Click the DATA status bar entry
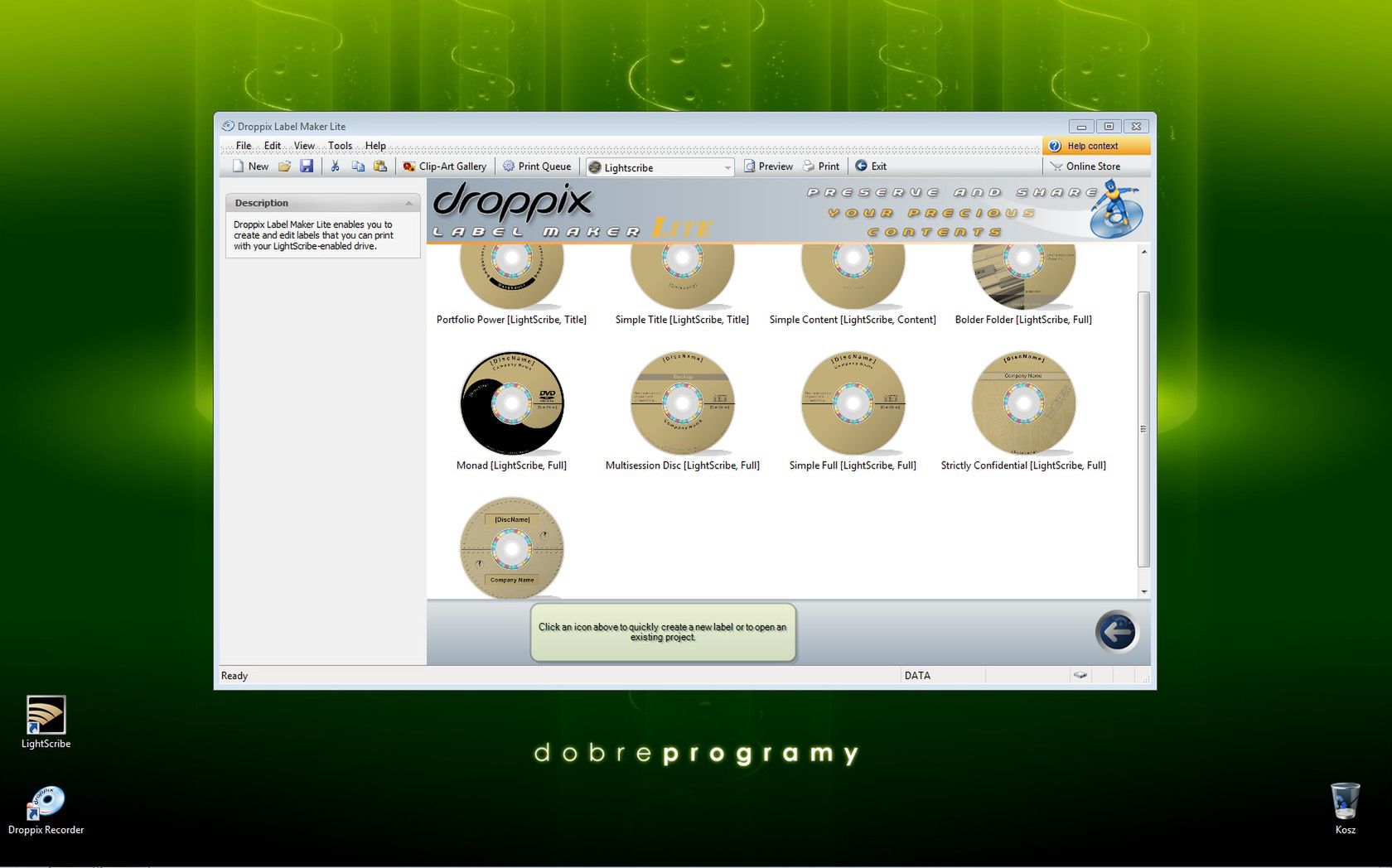This screenshot has height=868, width=1392. 917,676
